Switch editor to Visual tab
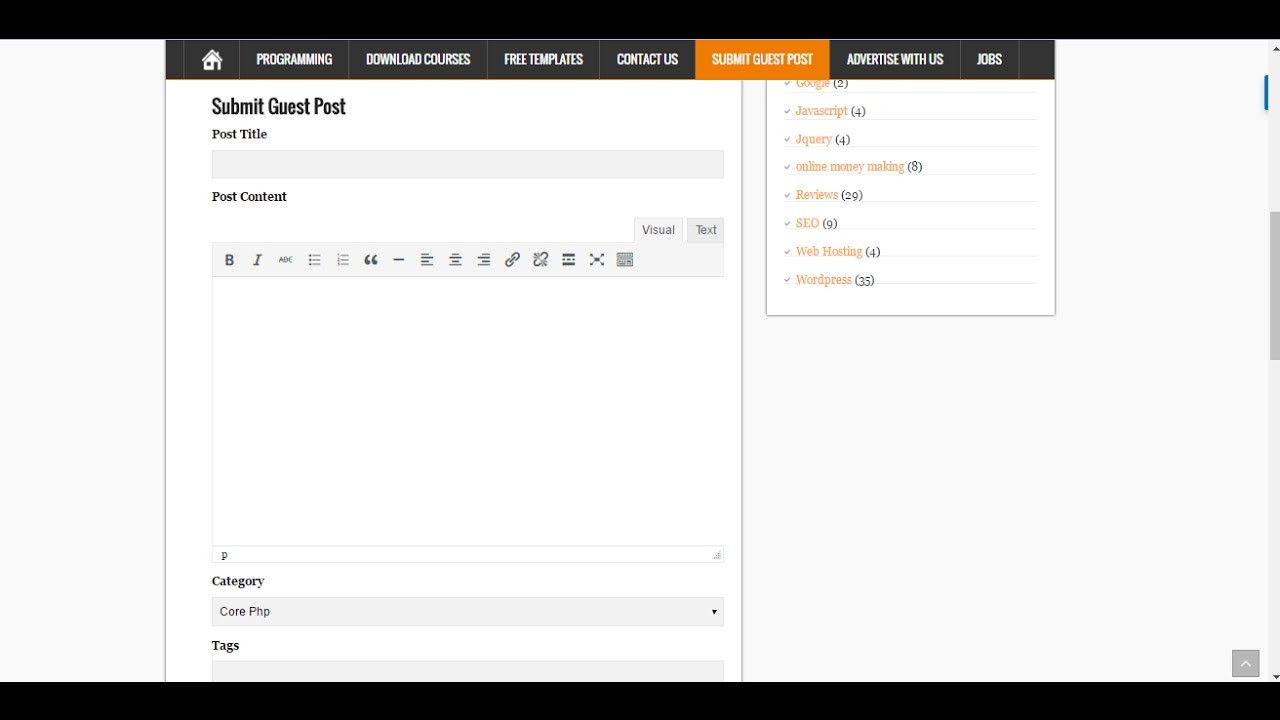The image size is (1280, 720). click(x=658, y=230)
